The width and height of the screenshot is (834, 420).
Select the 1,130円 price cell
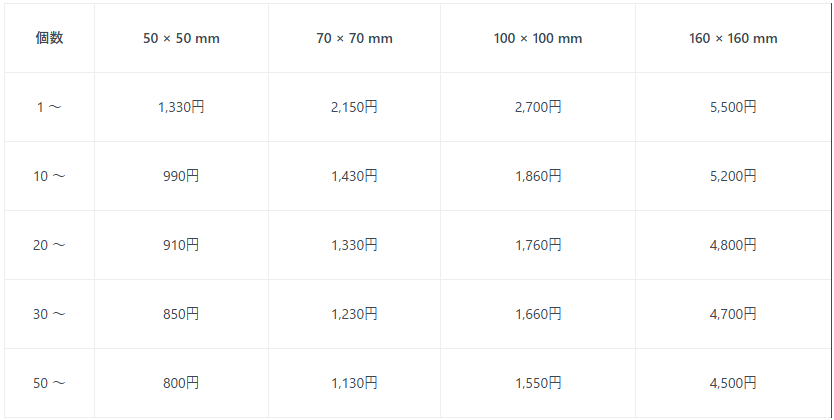(x=354, y=383)
